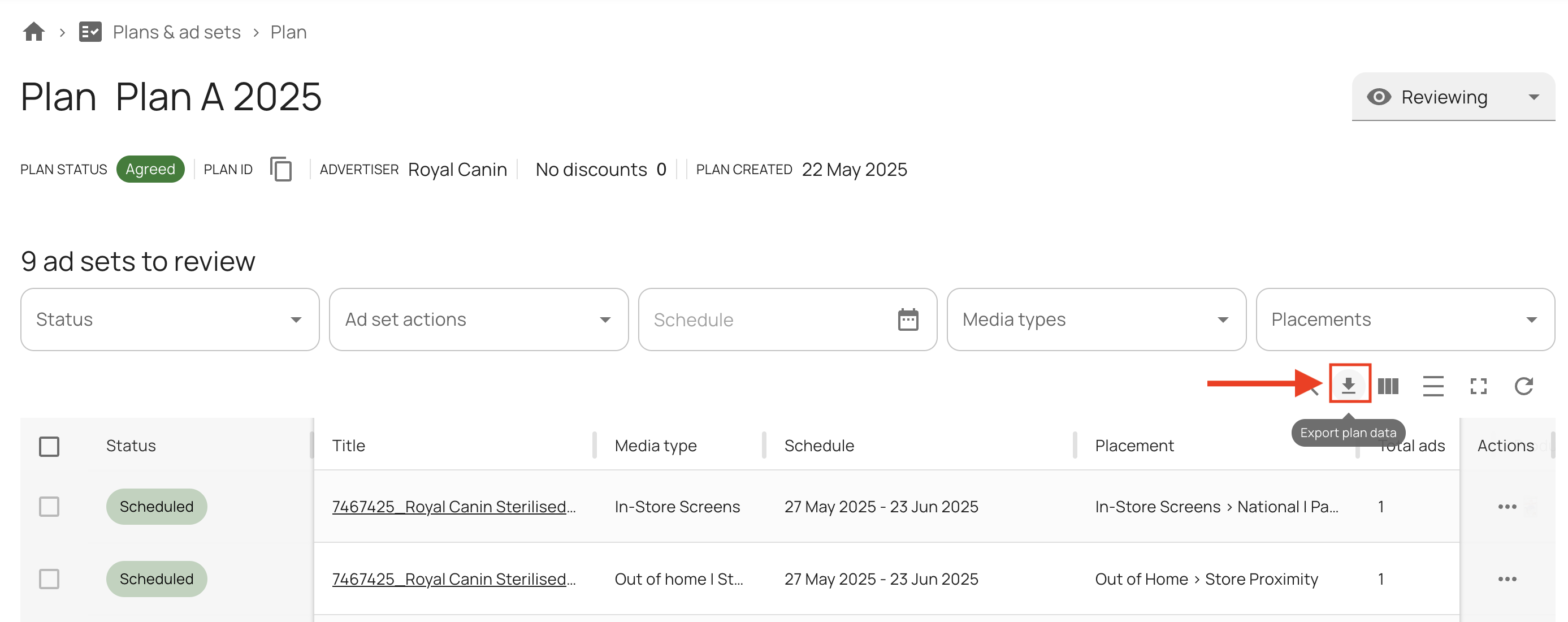
Task: Check the select-all header checkbox
Action: click(49, 446)
